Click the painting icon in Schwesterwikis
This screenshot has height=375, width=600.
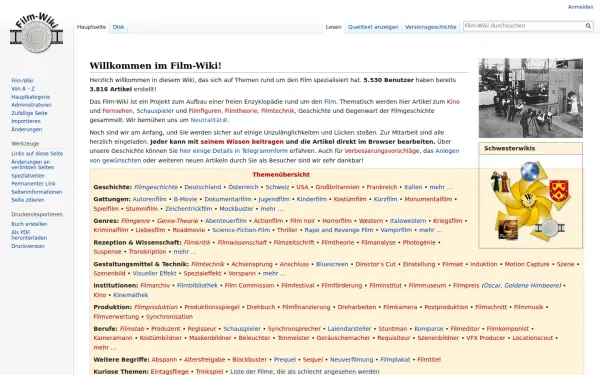pyautogui.click(x=508, y=230)
